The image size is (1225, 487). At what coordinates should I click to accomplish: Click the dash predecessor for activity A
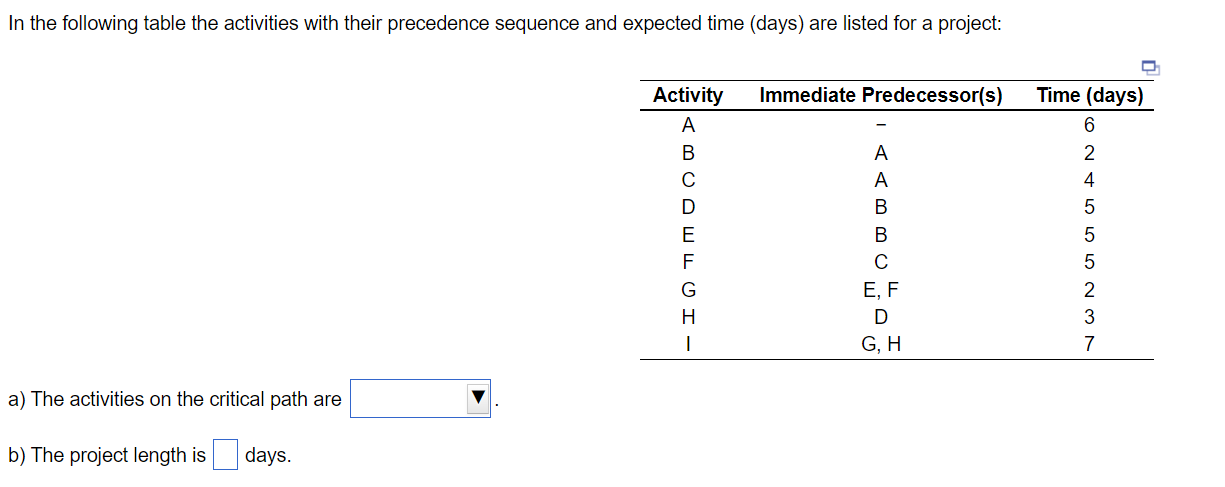[880, 126]
